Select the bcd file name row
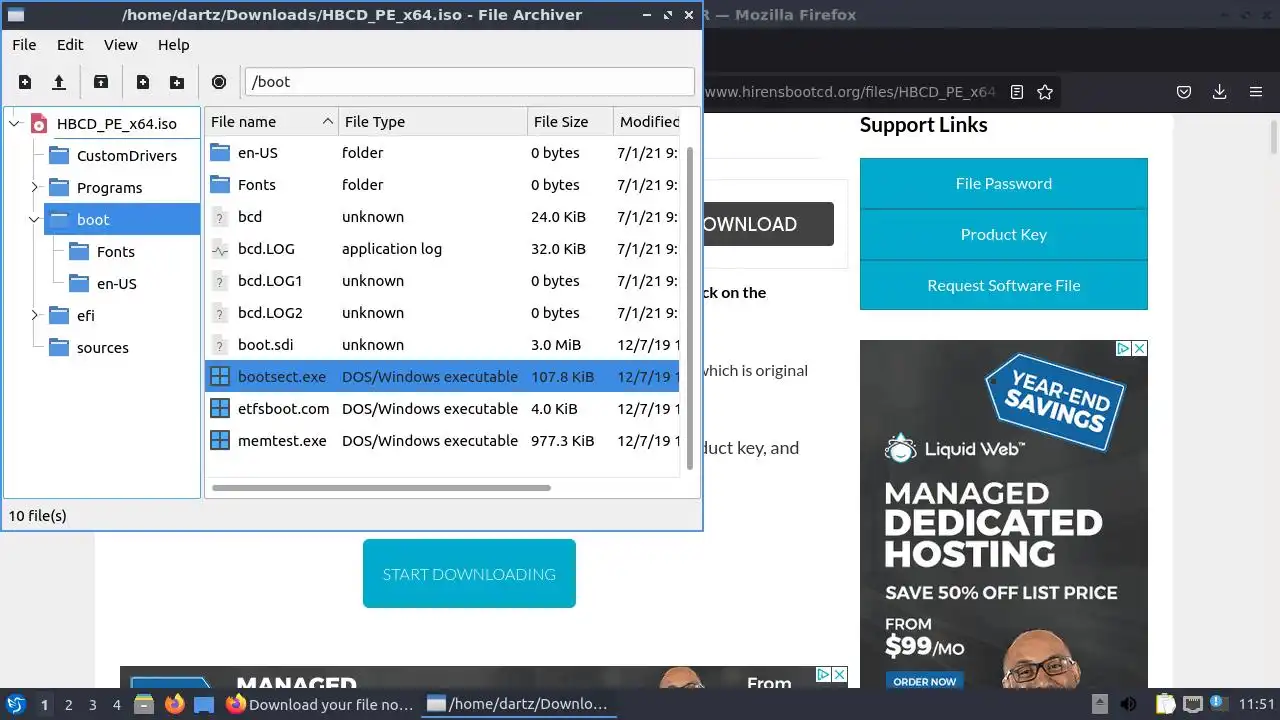This screenshot has height=720, width=1280. click(x=442, y=217)
